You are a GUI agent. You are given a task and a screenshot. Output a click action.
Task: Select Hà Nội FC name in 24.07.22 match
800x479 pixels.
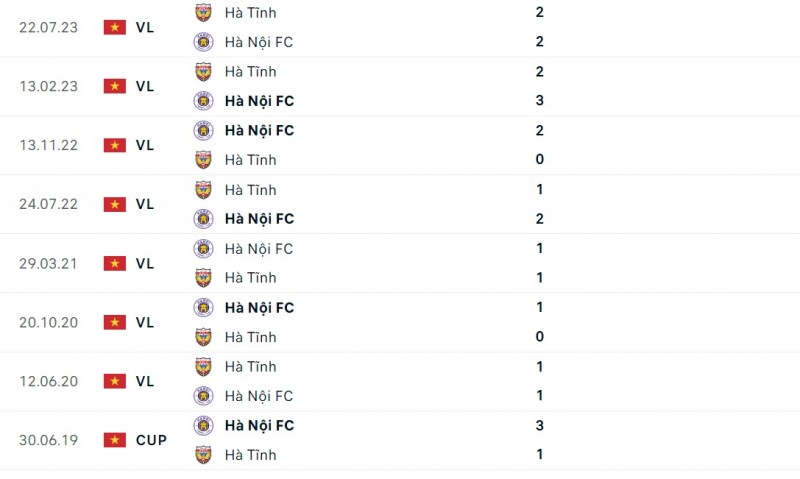click(x=259, y=218)
